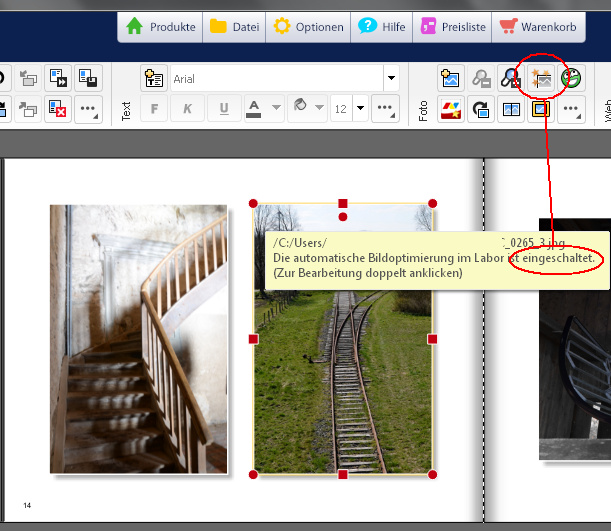Click the Optionen button
Image resolution: width=611 pixels, height=531 pixels.
click(x=309, y=27)
